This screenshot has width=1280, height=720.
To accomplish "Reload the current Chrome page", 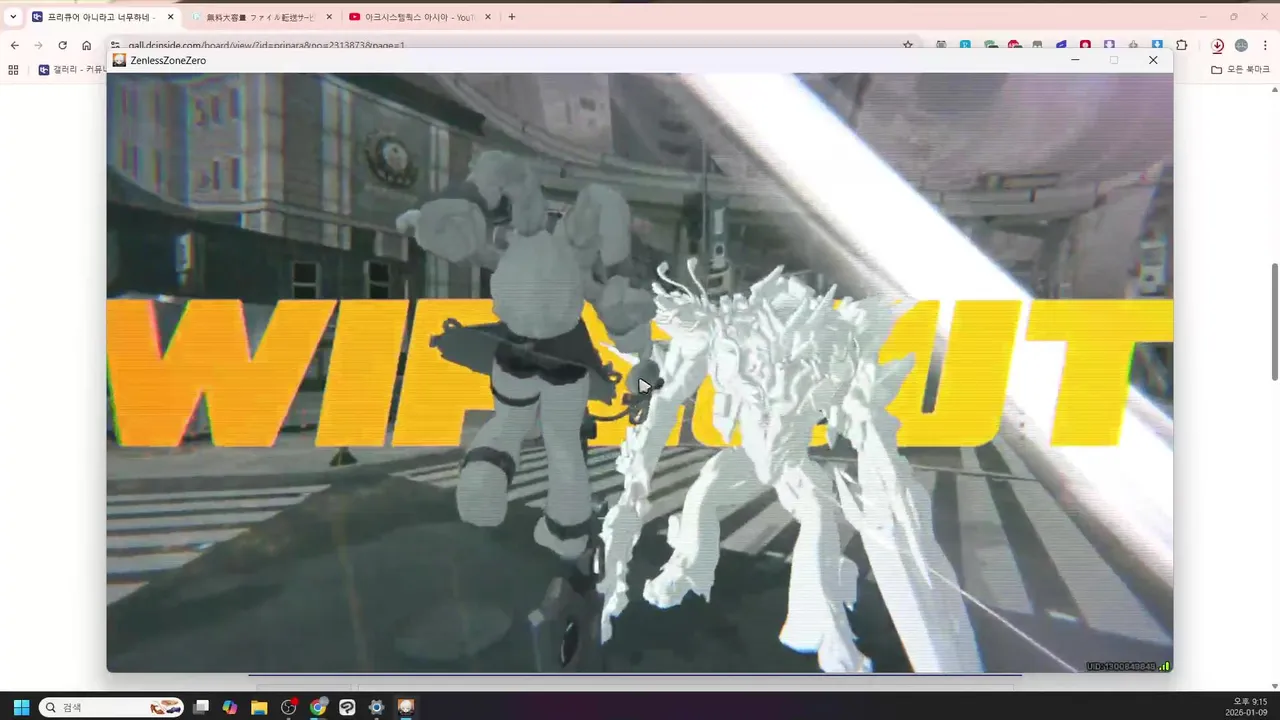I will [62, 45].
